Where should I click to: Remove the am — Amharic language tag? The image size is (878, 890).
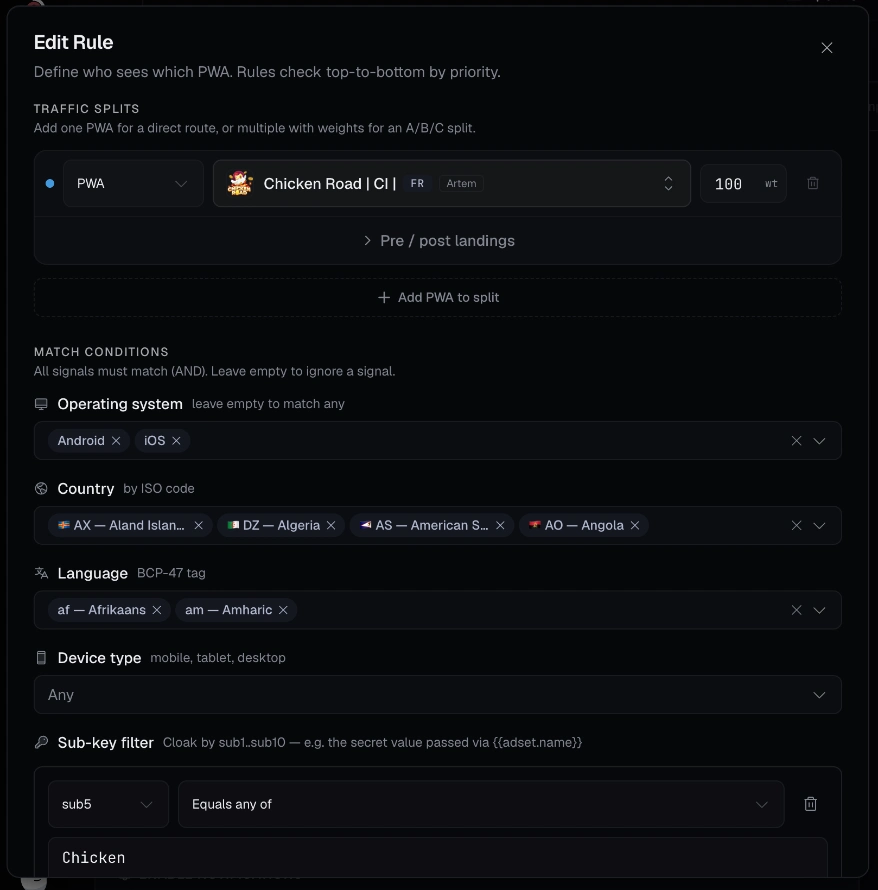pos(283,610)
